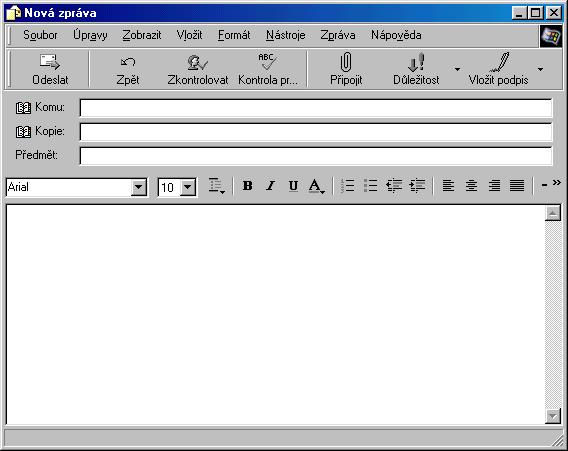This screenshot has width=568, height=451.
Task: Align text to the right
Action: pyautogui.click(x=494, y=186)
